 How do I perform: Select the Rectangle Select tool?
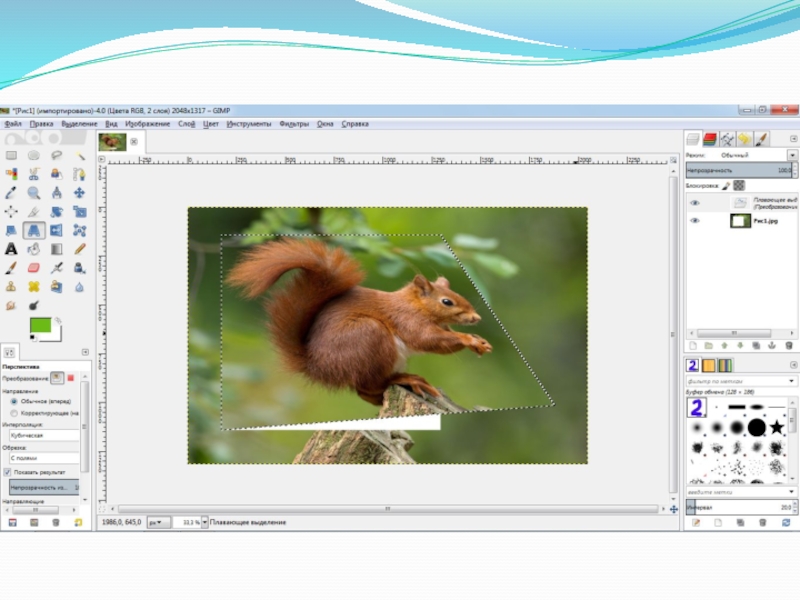11,156
